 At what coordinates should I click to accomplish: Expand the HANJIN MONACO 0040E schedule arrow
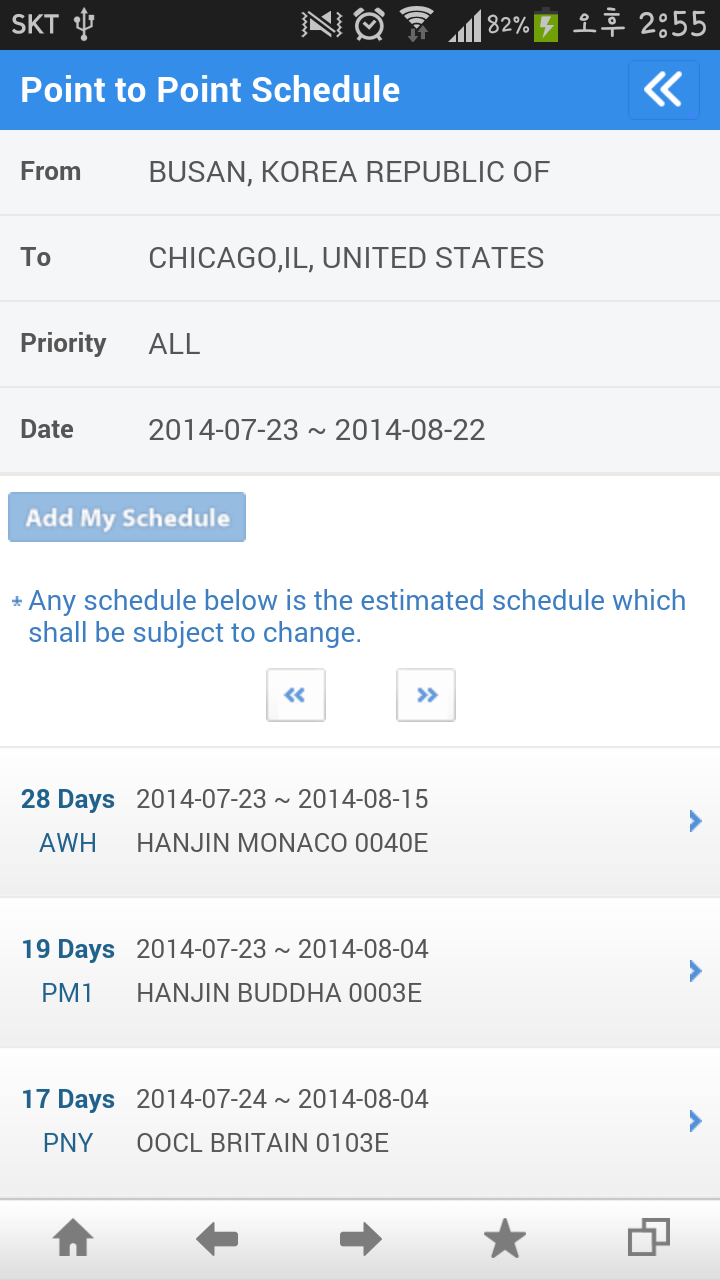696,821
